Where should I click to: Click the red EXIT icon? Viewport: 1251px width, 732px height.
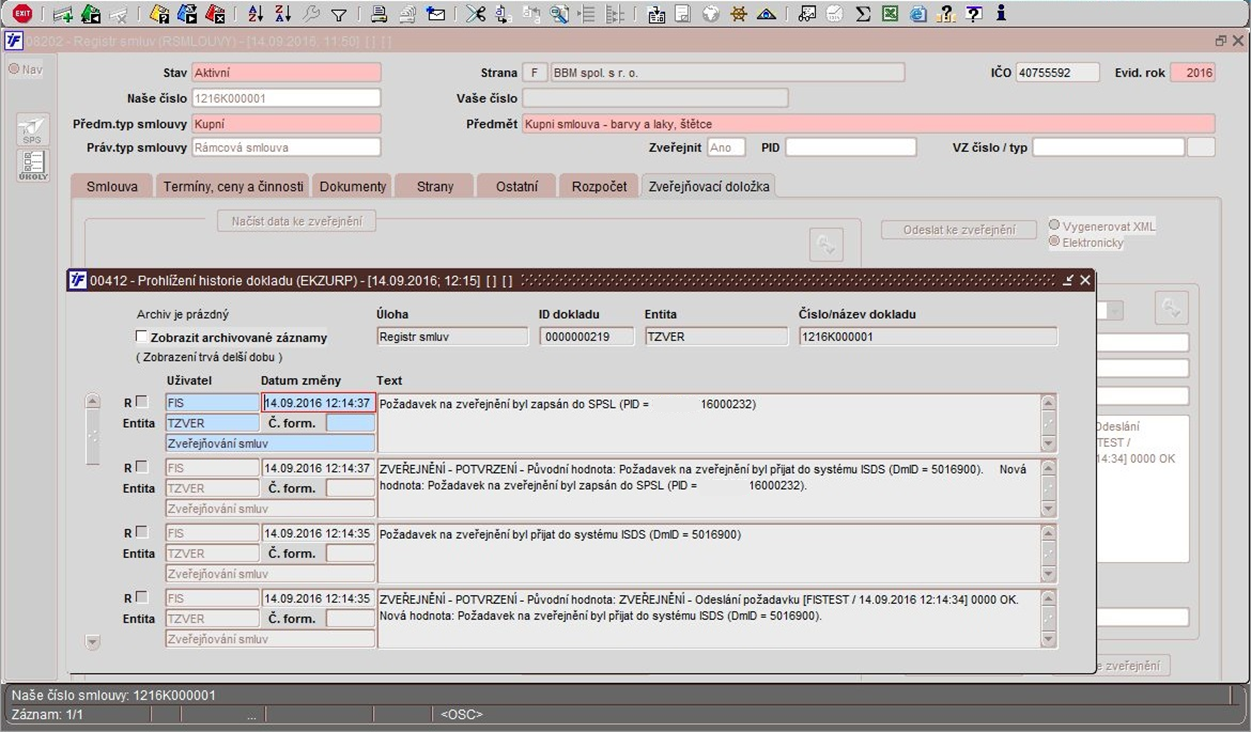pyautogui.click(x=22, y=14)
